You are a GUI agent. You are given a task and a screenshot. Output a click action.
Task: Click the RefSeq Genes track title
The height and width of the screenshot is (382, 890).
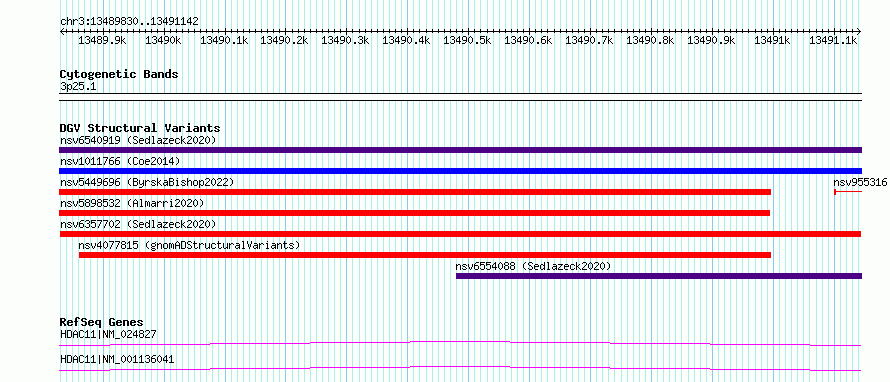point(101,322)
